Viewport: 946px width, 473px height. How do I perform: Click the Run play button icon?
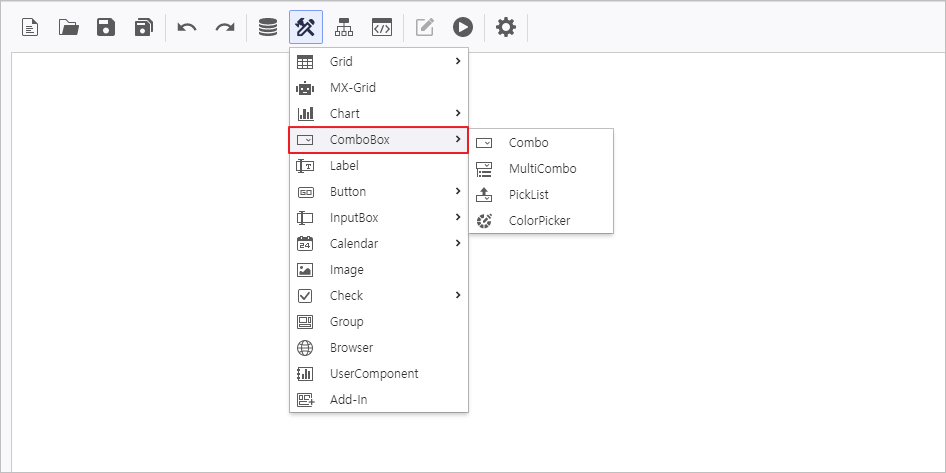[462, 28]
